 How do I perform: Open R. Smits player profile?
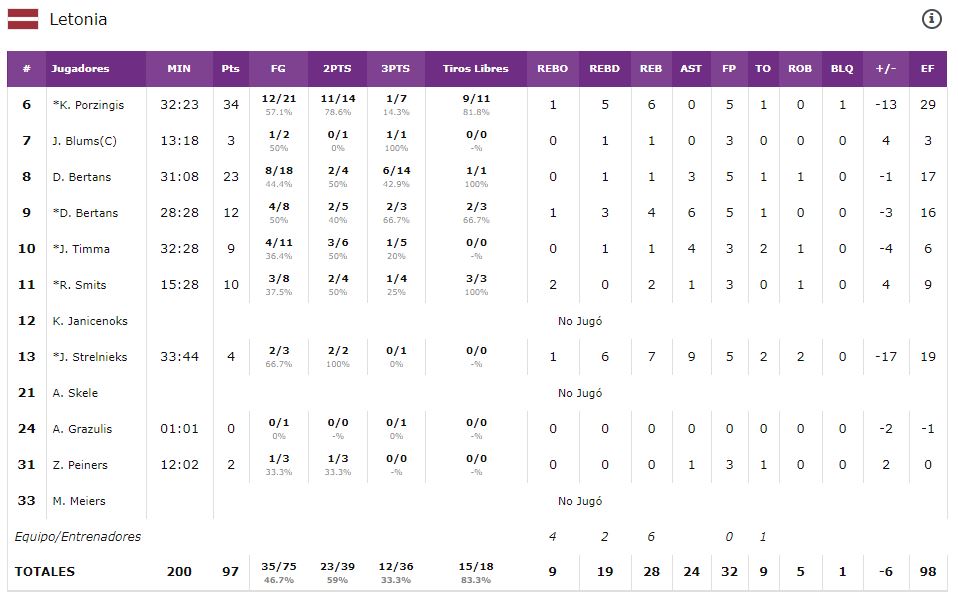(x=81, y=285)
